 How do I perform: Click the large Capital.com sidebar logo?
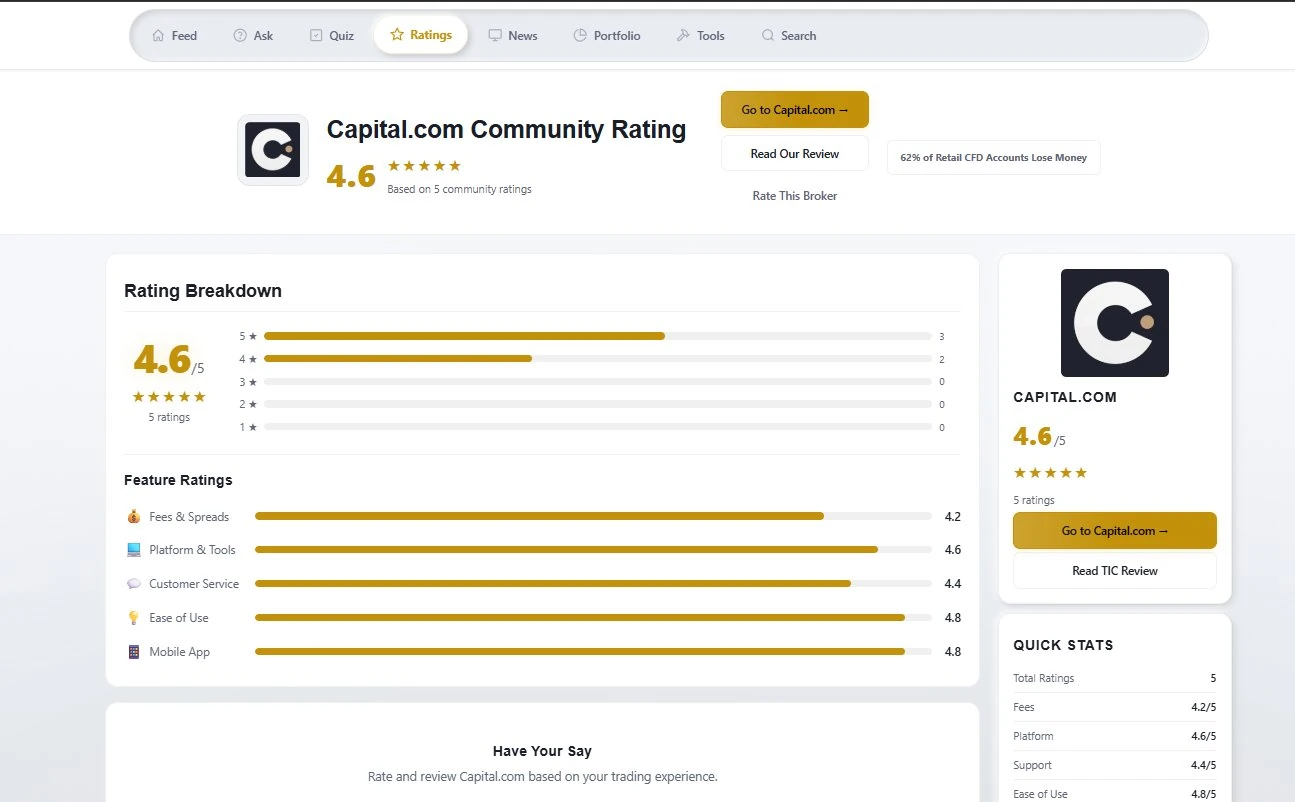click(x=1114, y=323)
